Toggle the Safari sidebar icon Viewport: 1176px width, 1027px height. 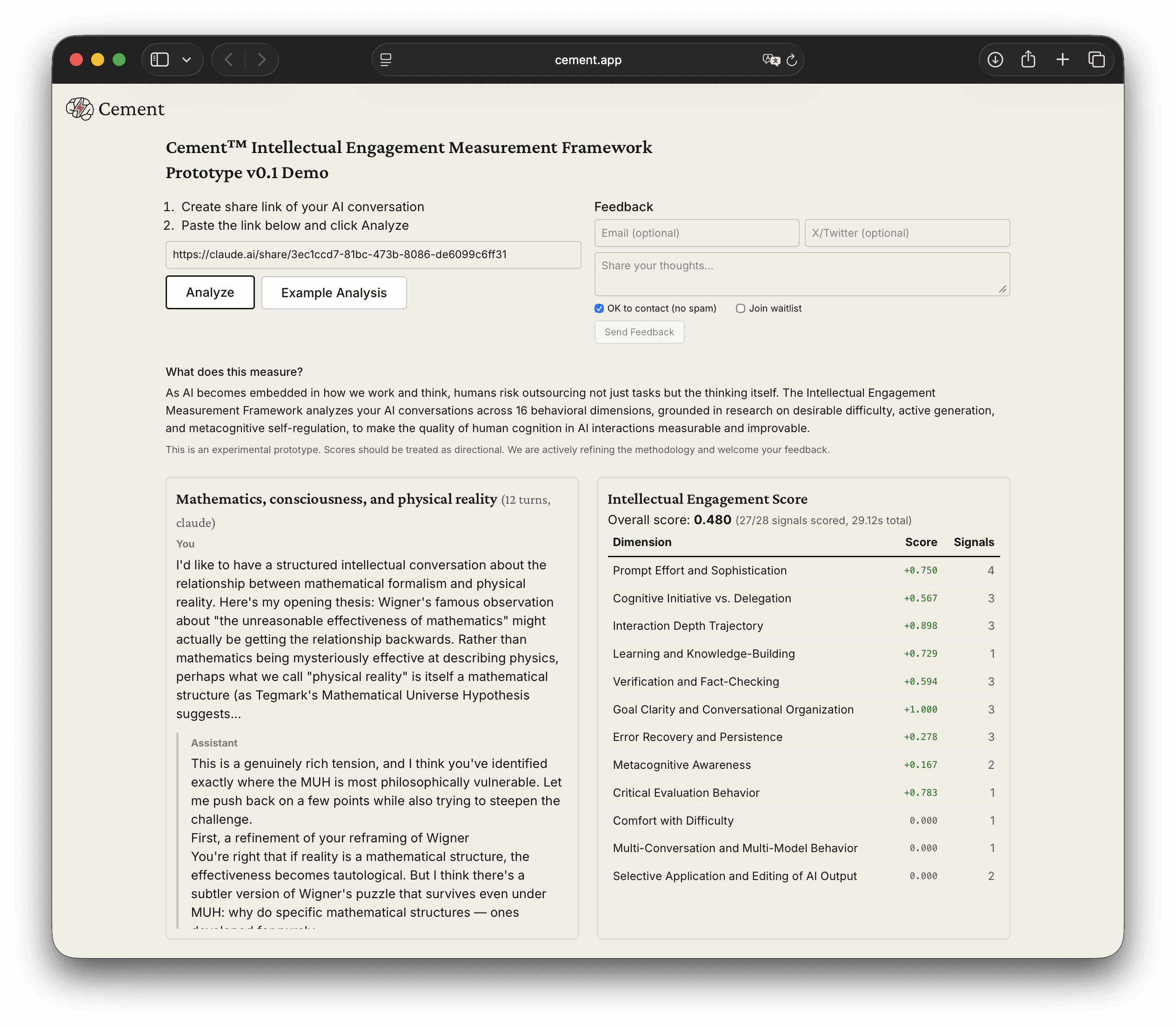coord(159,60)
